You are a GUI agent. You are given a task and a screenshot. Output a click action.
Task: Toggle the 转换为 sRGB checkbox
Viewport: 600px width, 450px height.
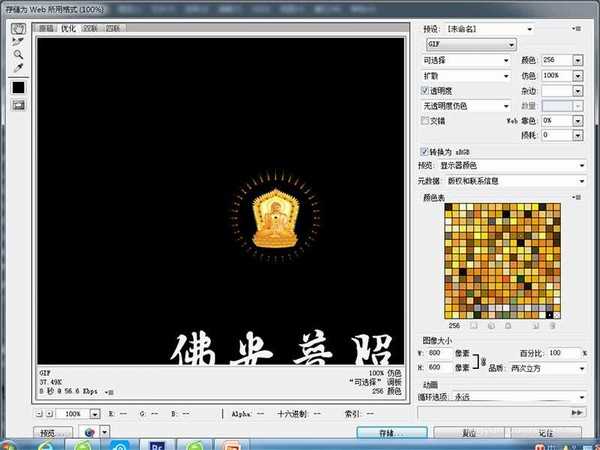point(425,150)
